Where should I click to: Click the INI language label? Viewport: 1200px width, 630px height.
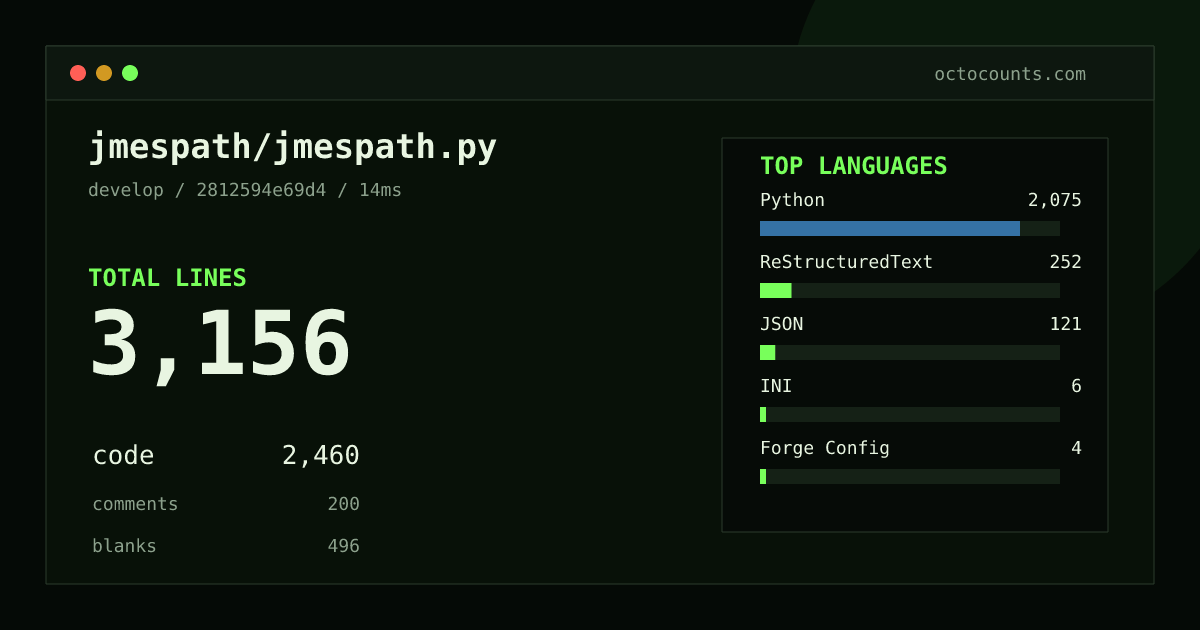point(776,386)
